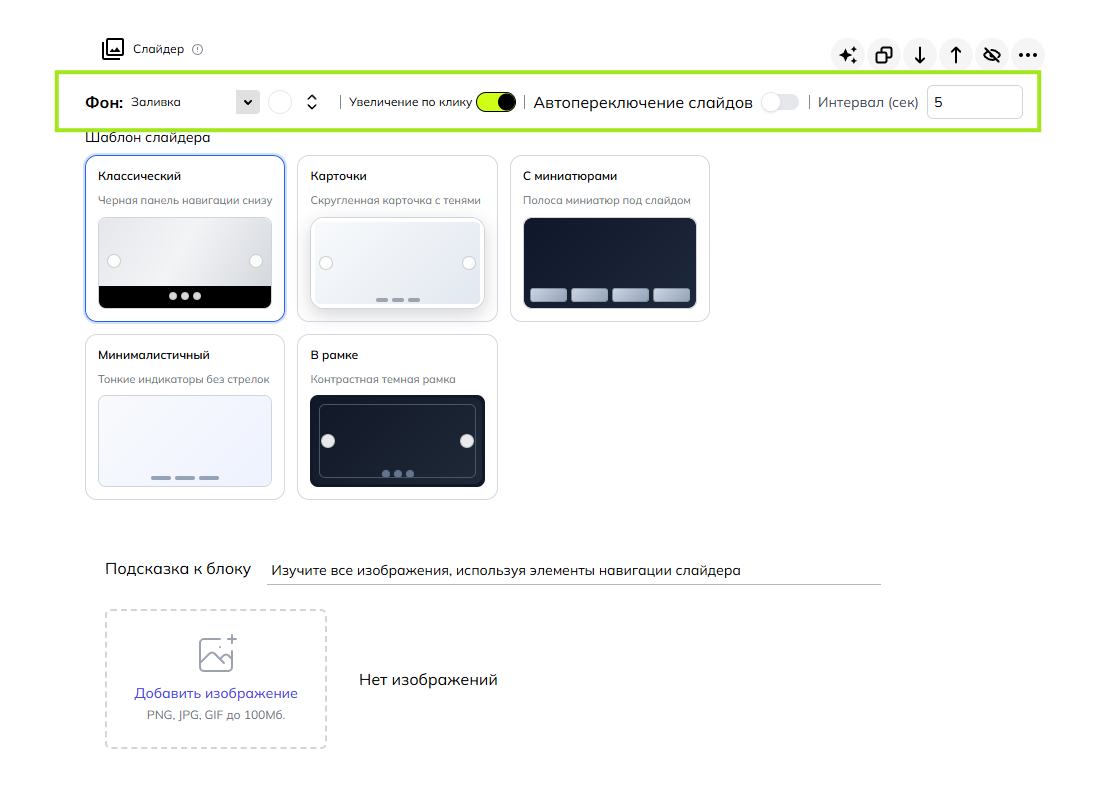Move the block down with arrow icon
This screenshot has height=786, width=1096.
click(920, 55)
